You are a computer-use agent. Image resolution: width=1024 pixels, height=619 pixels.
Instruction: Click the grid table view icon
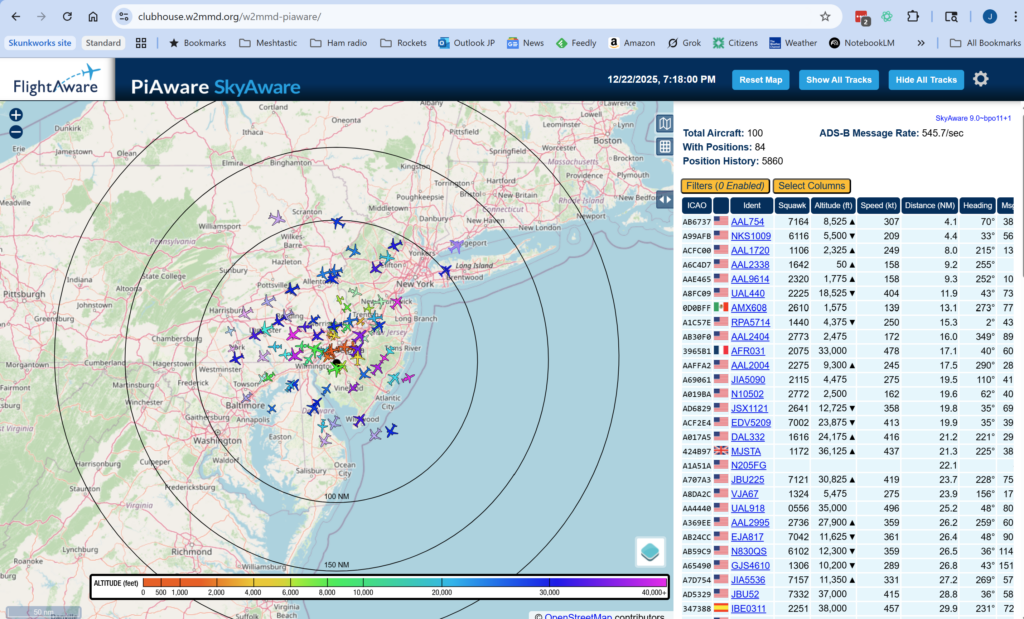tap(664, 147)
